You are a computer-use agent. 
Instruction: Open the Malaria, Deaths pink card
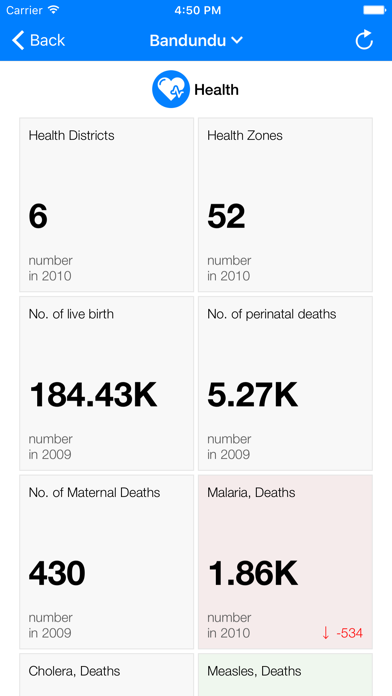pos(285,562)
